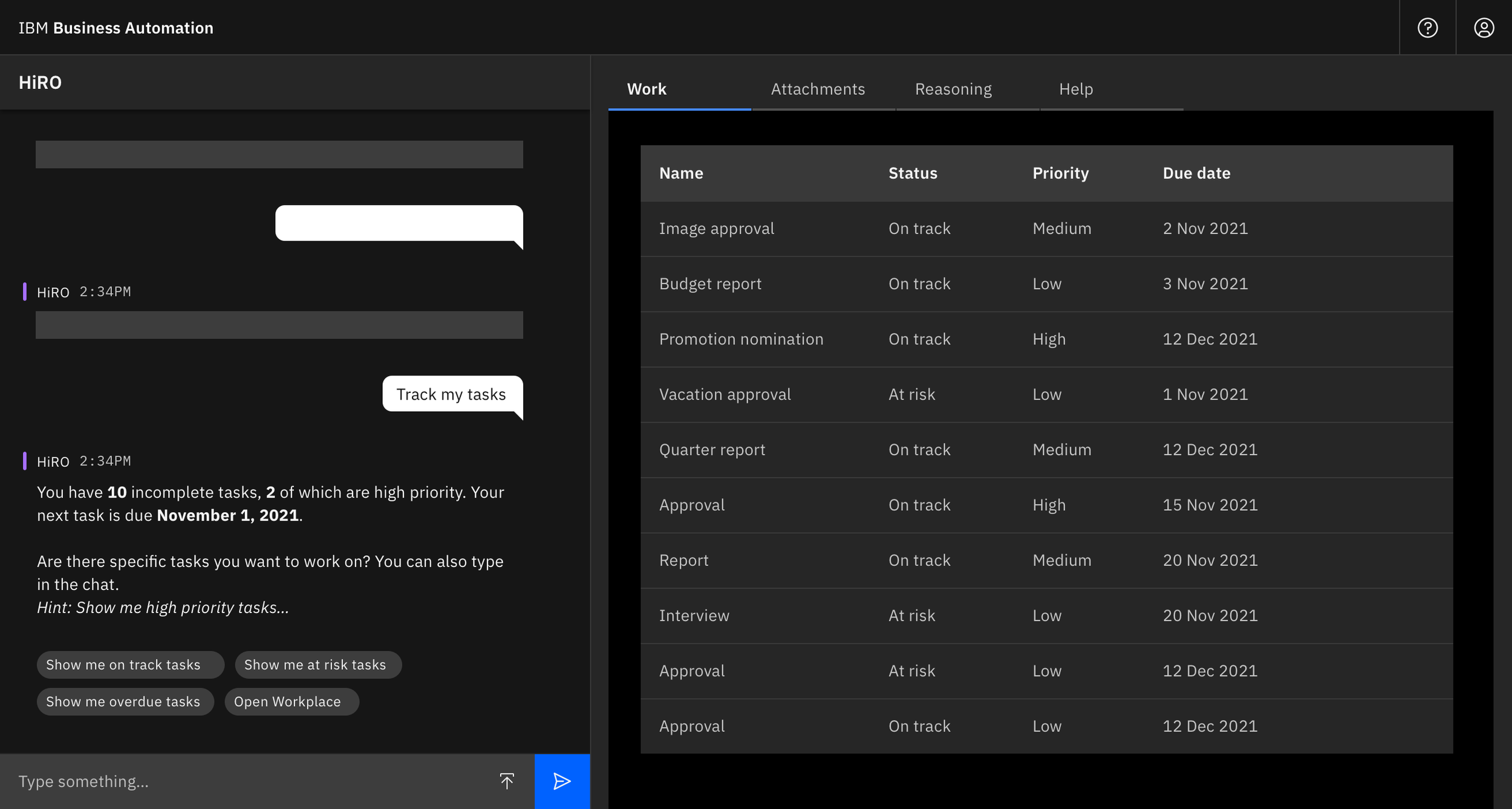Sort by the Due date column header
The width and height of the screenshot is (1512, 809).
(1196, 173)
